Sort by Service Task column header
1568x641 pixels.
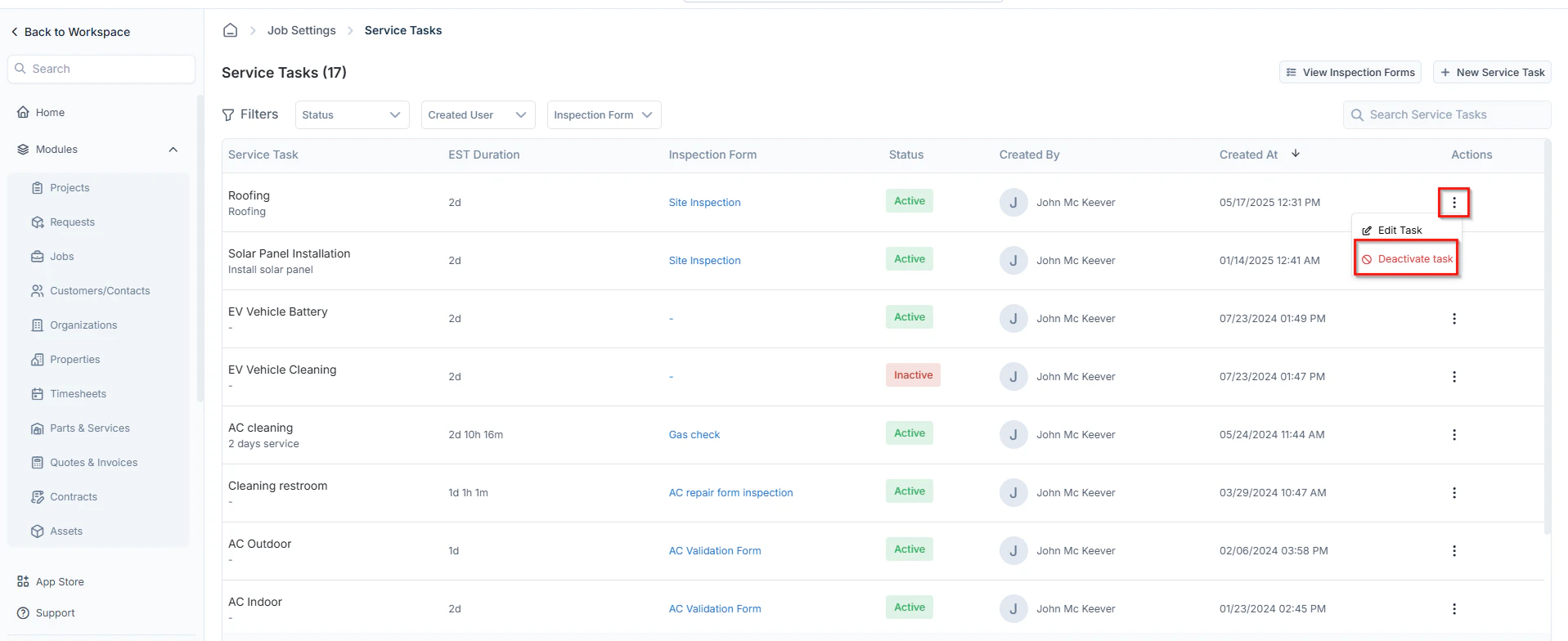263,155
